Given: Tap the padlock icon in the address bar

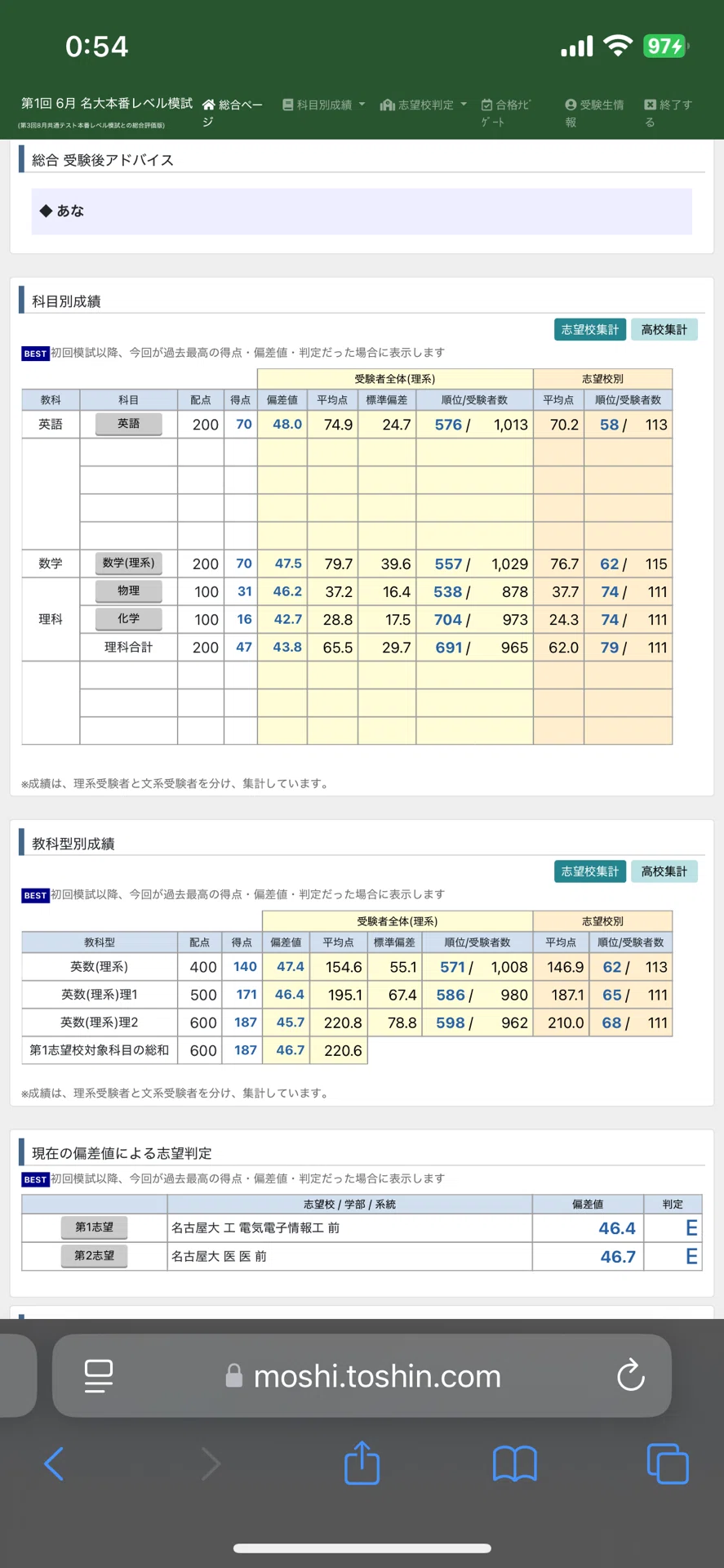Looking at the screenshot, I should (x=234, y=1376).
